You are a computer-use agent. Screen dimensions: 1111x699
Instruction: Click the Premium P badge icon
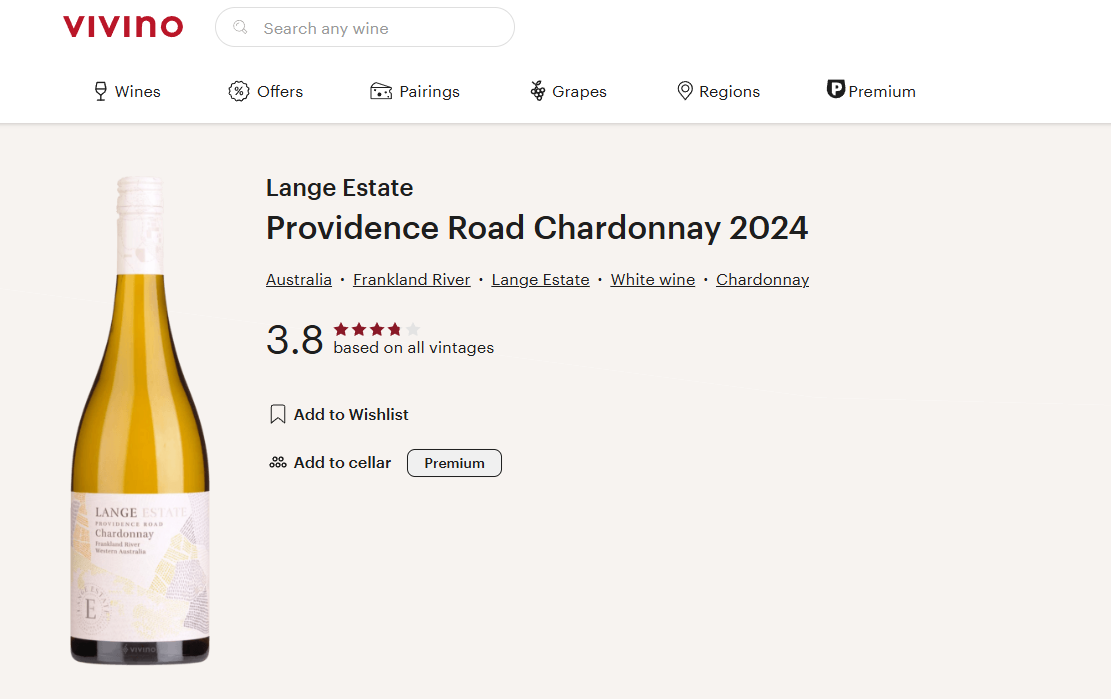836,90
